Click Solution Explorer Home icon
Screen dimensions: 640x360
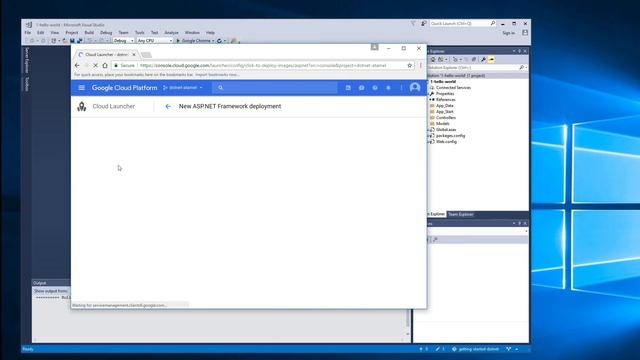pos(433,60)
